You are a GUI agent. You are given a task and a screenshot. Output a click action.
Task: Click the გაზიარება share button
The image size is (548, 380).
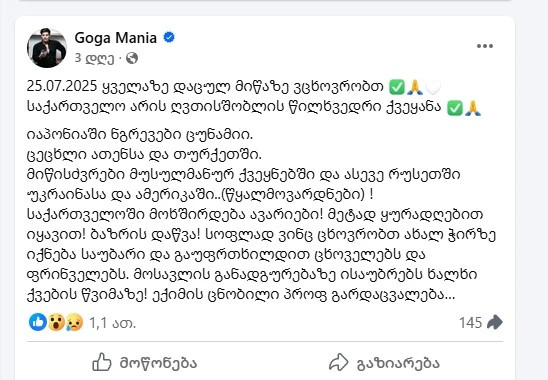[x=384, y=363]
